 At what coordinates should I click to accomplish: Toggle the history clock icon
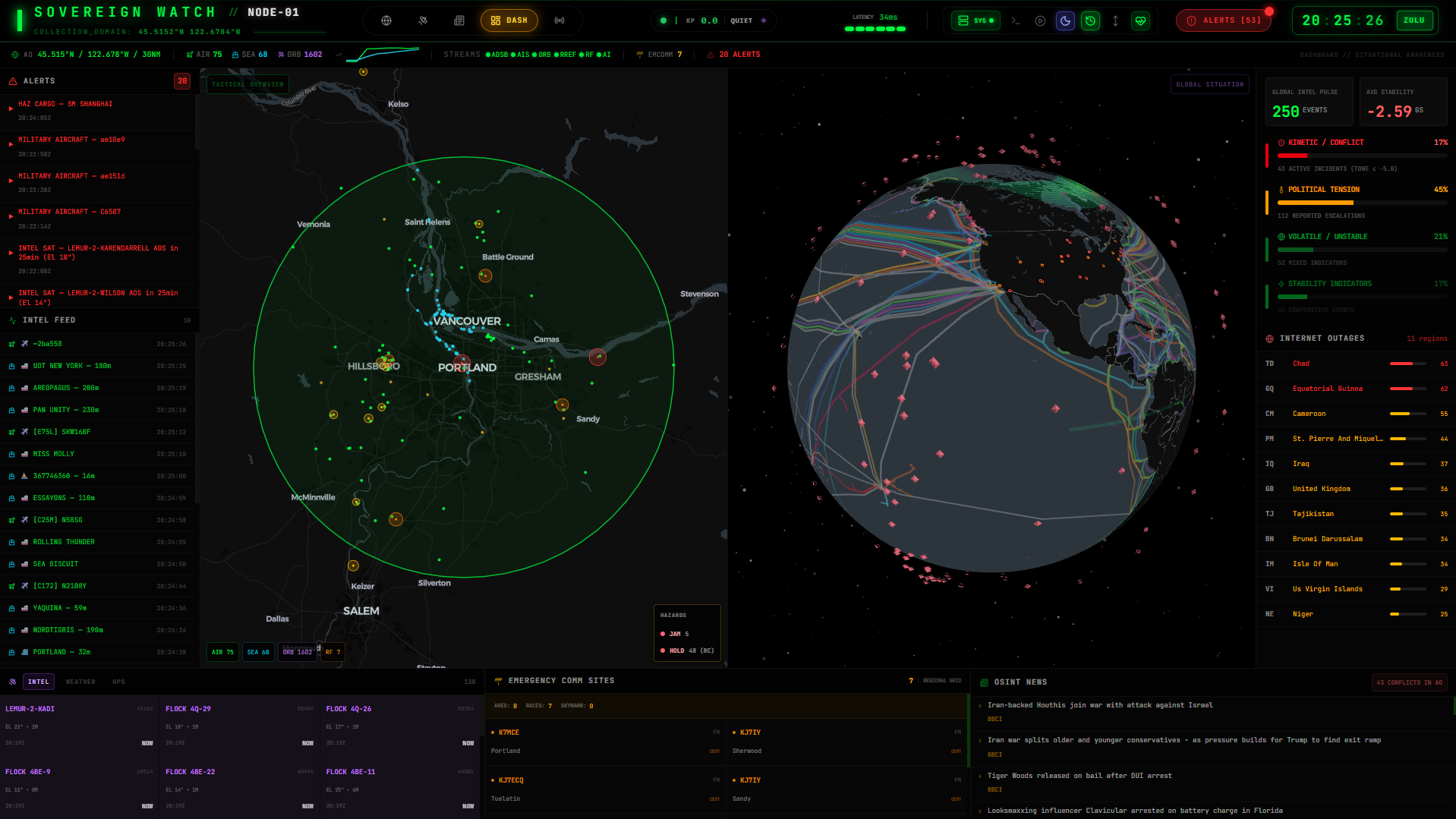tap(1090, 20)
